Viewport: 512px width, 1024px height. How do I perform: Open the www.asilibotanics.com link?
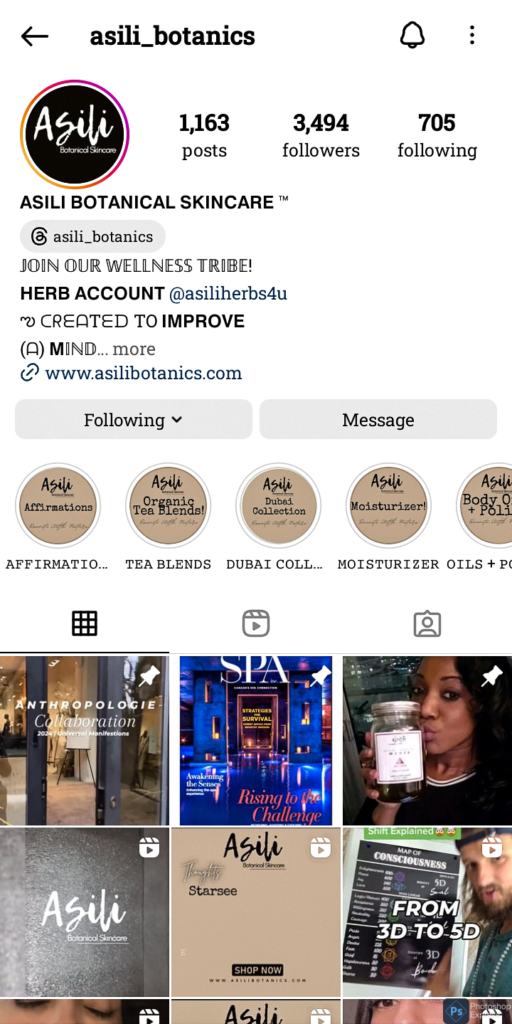click(x=143, y=374)
